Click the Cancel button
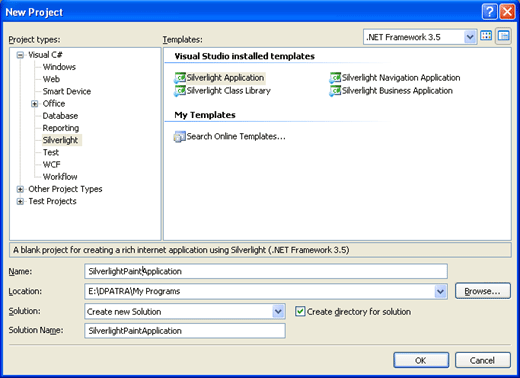 click(483, 360)
